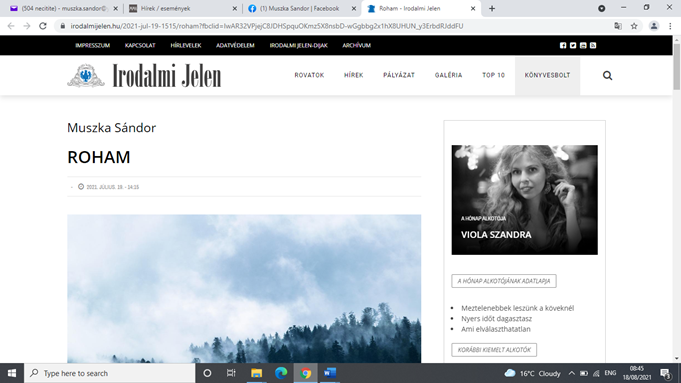Open the Word app on the taskbar

tap(330, 373)
